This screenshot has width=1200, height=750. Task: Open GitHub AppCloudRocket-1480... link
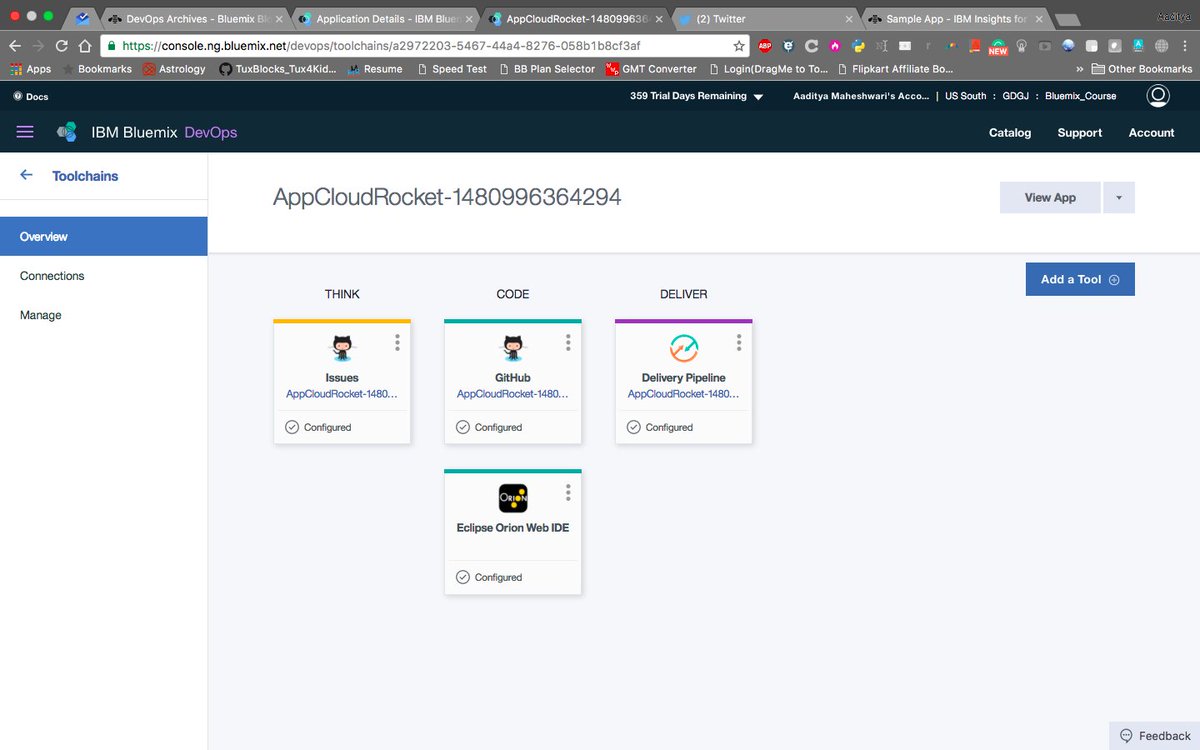pyautogui.click(x=513, y=394)
